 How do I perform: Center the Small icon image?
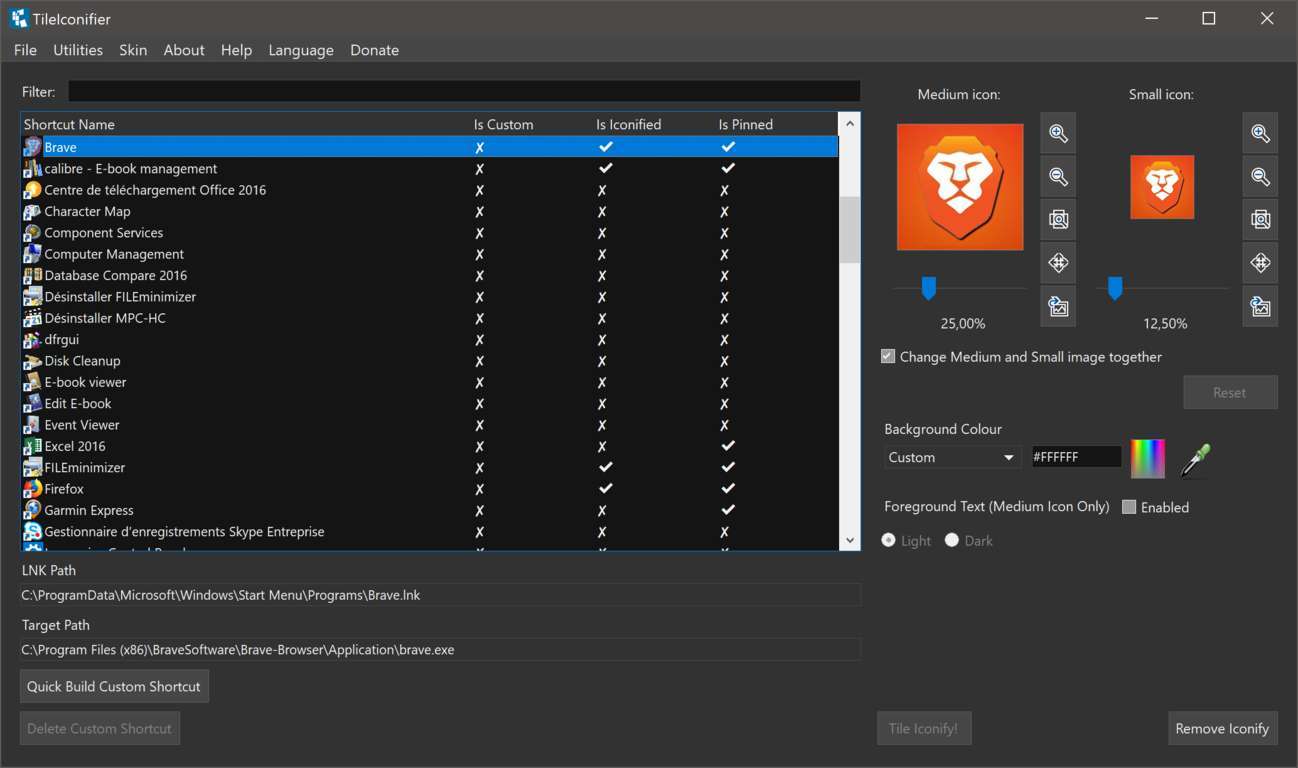click(x=1260, y=263)
